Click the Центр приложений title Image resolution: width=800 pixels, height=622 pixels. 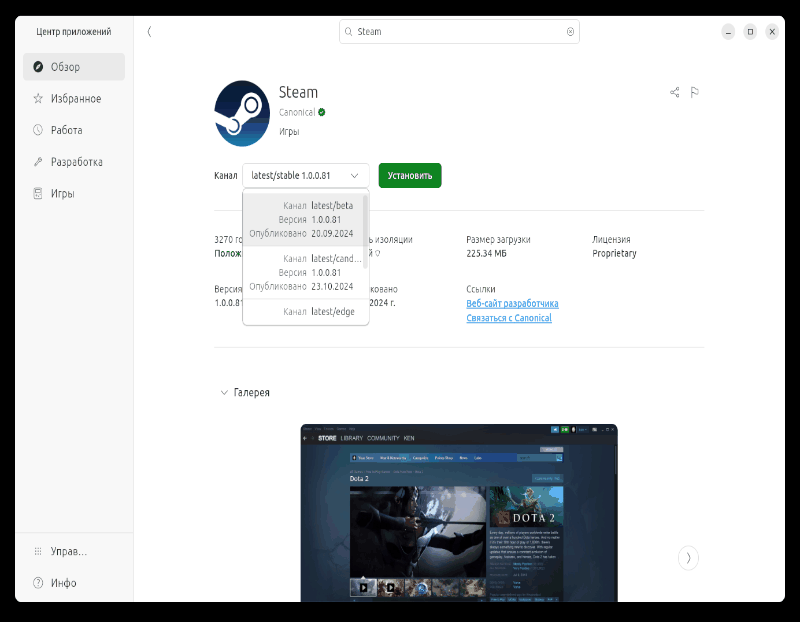click(x=73, y=32)
